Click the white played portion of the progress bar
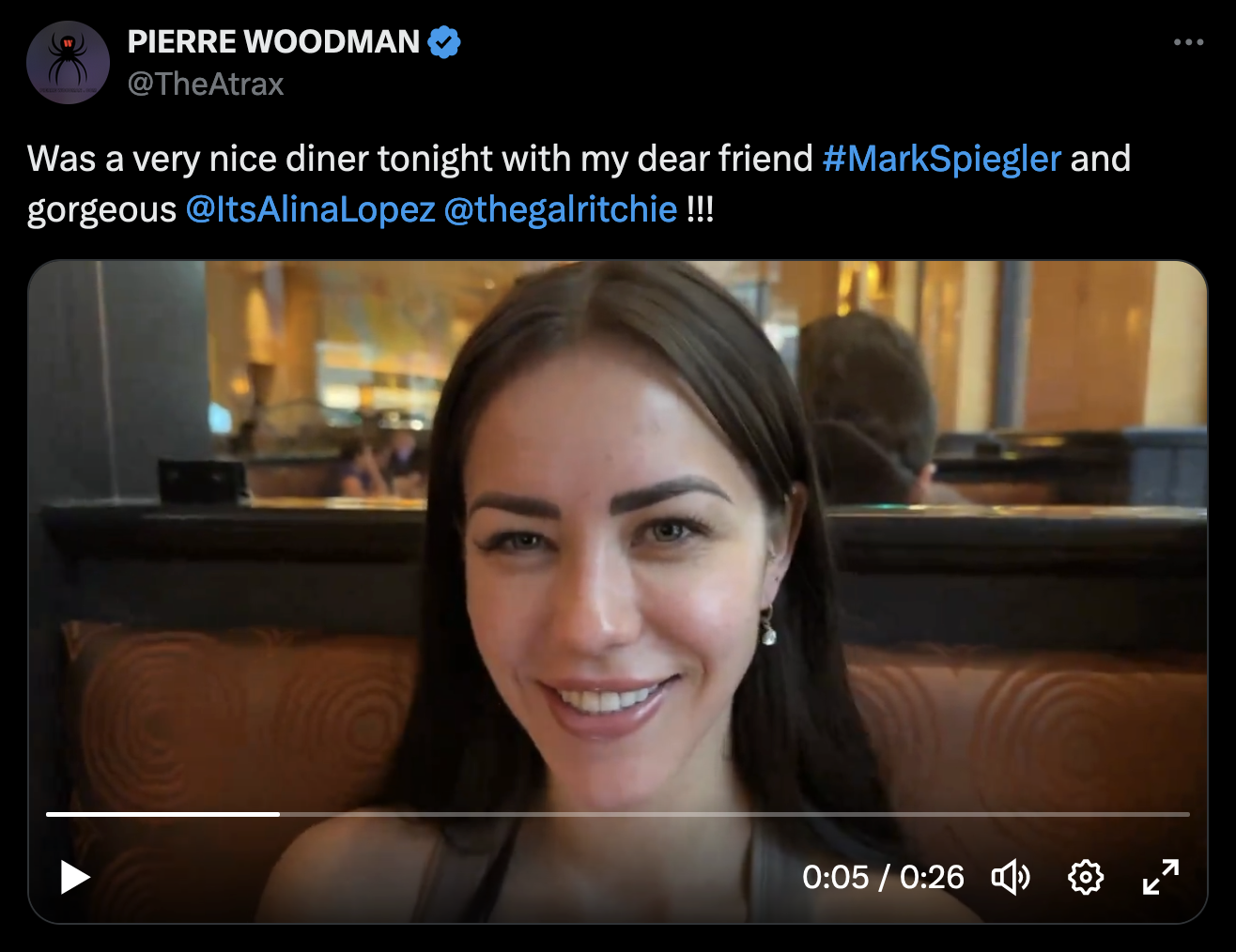The width and height of the screenshot is (1236, 952). (162, 814)
